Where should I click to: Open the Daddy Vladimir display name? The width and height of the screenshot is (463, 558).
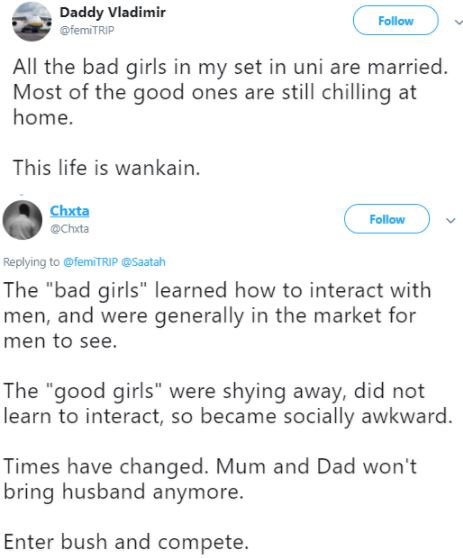[112, 12]
